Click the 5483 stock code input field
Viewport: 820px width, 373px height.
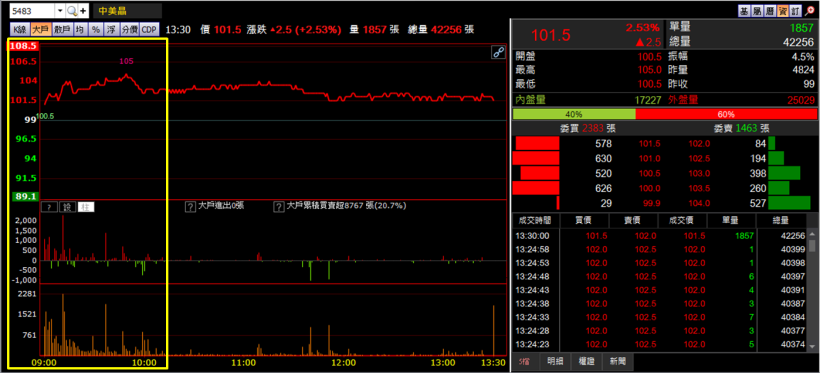(x=32, y=11)
